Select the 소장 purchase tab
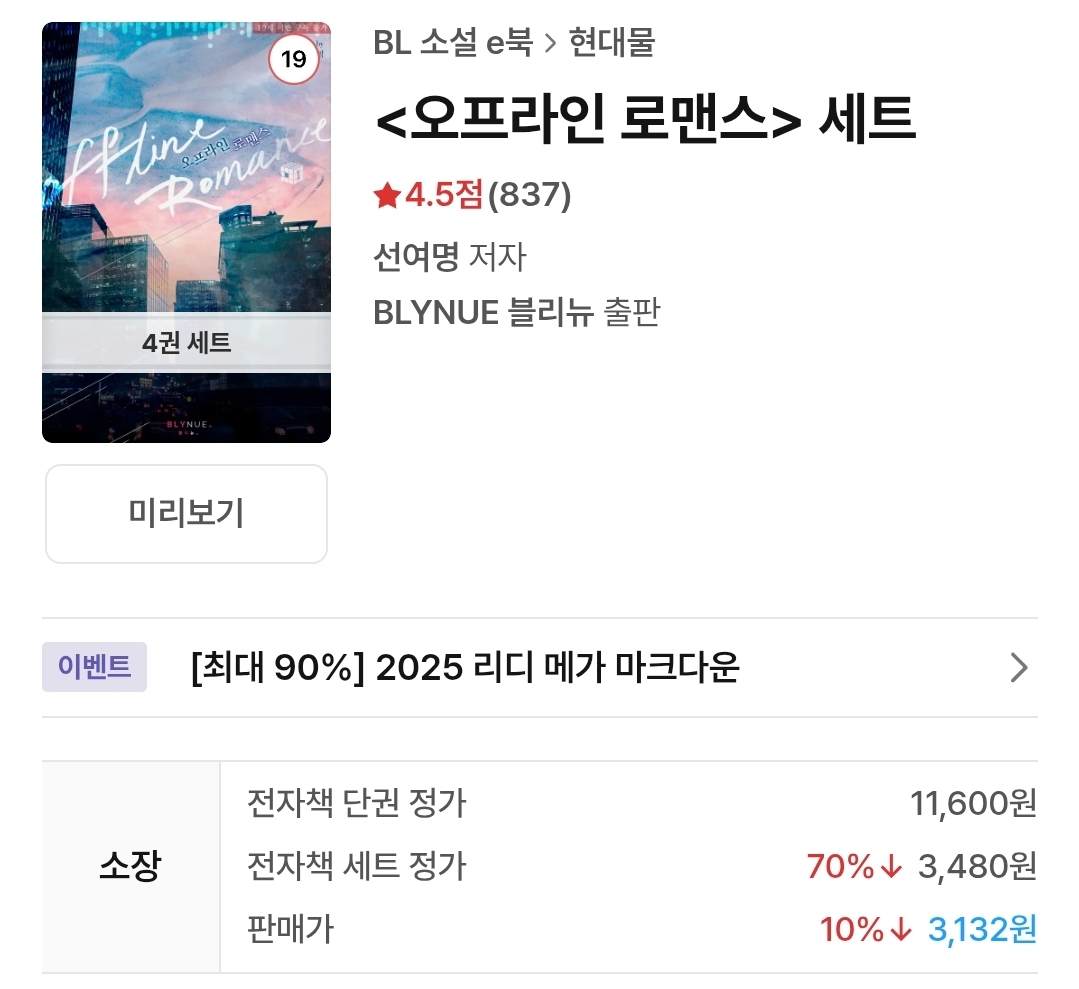 coord(130,866)
